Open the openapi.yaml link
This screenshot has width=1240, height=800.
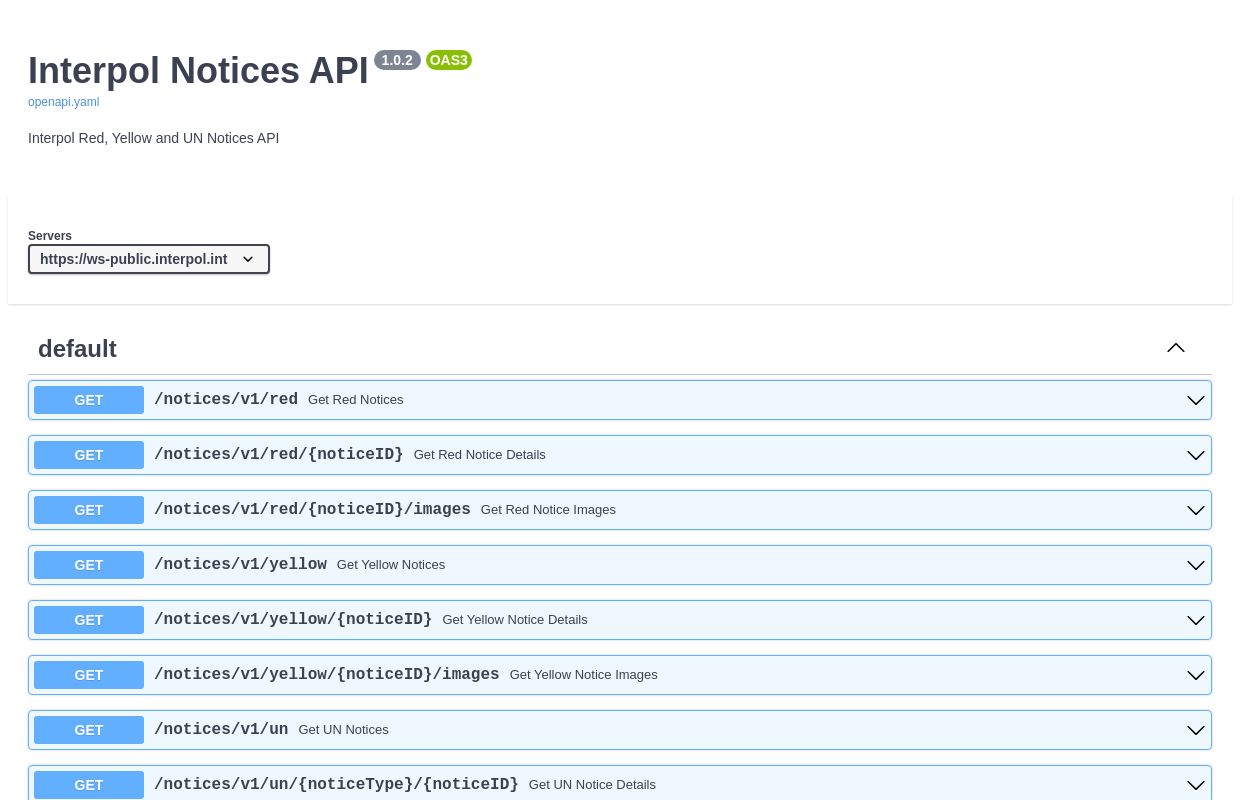[63, 102]
